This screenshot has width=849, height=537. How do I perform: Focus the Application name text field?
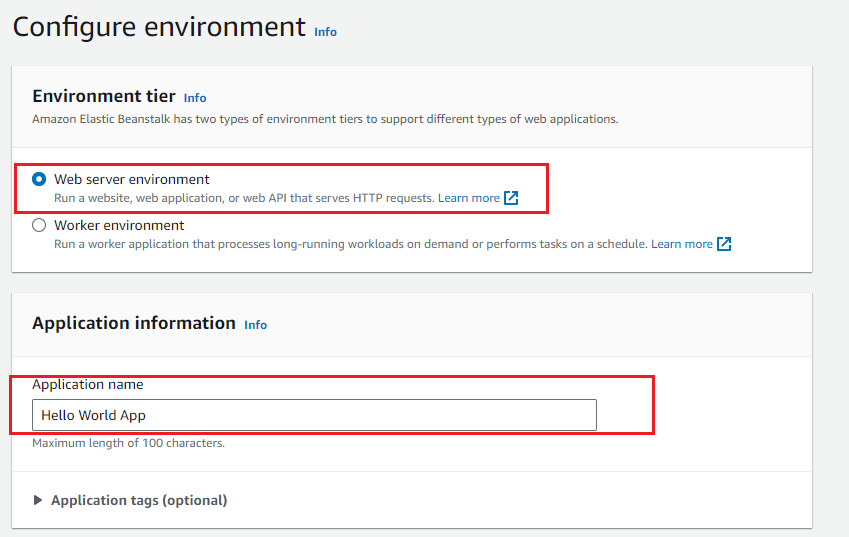click(x=314, y=415)
